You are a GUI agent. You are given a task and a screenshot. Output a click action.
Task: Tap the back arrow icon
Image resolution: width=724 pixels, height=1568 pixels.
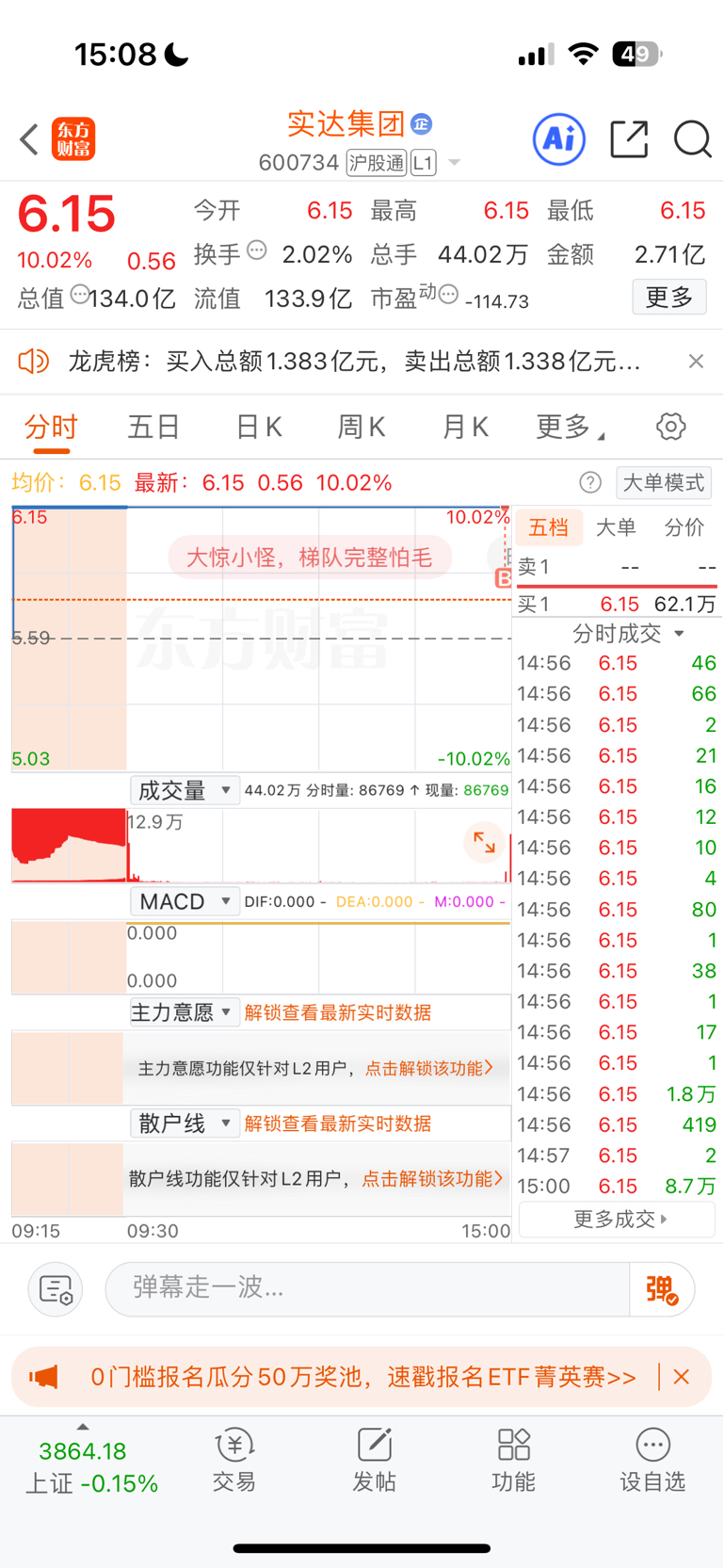tap(30, 139)
